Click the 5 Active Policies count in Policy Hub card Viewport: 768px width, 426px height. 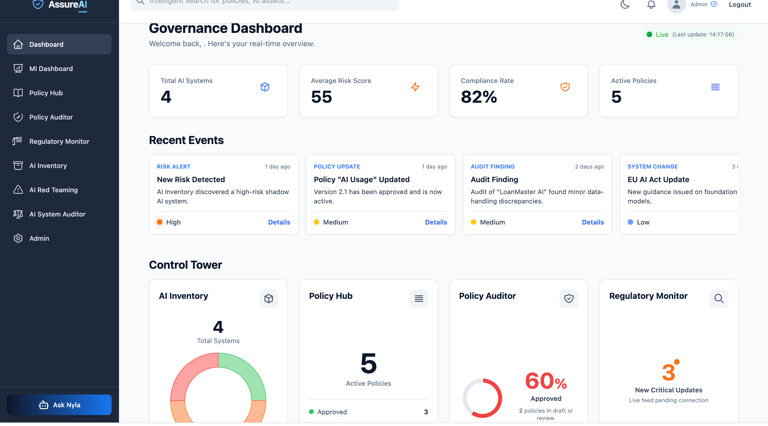368,364
